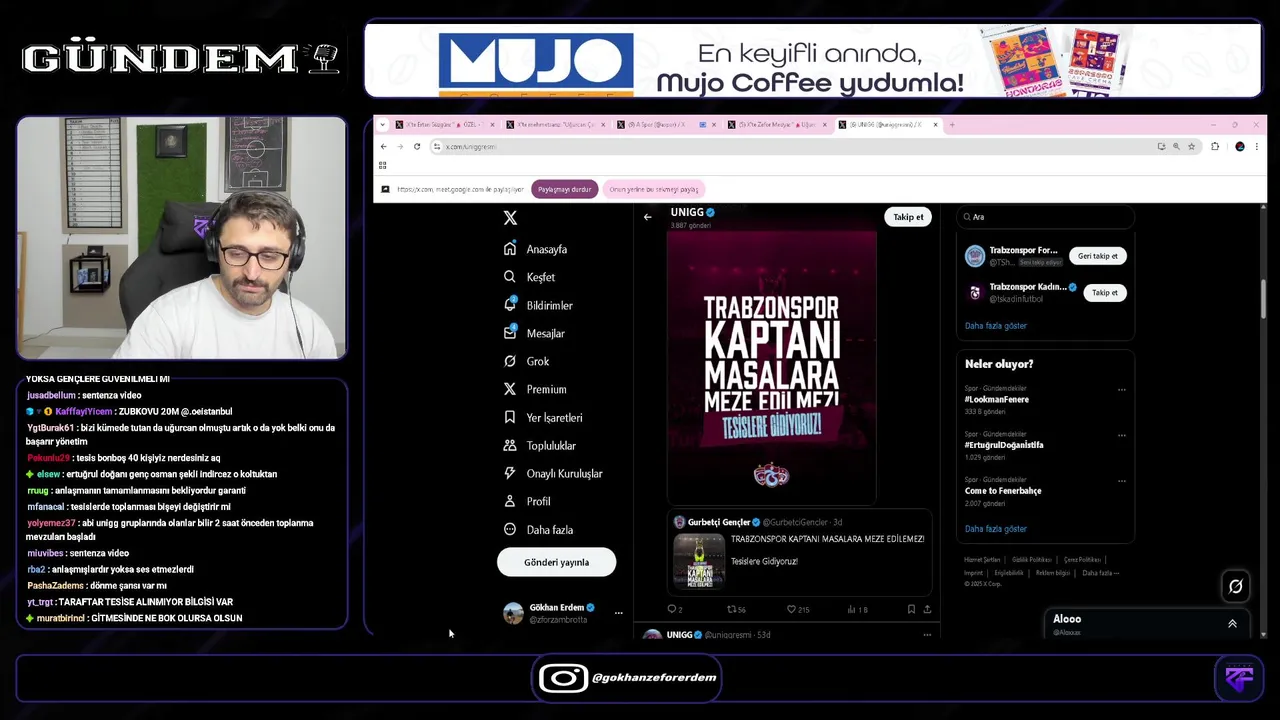This screenshot has height=720, width=1280.
Task: Open options for Gökhan Erdem account
Action: point(618,613)
